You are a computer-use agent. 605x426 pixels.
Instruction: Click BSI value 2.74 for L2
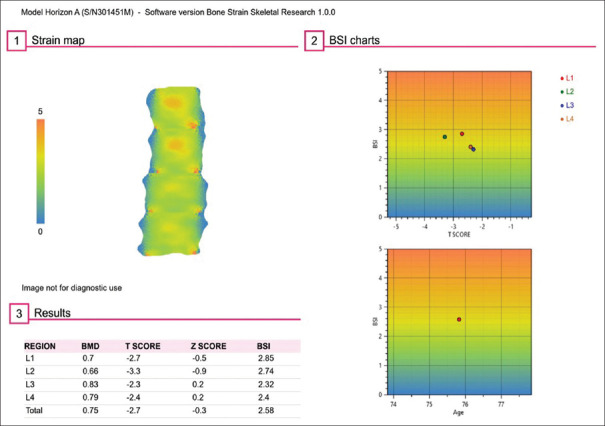click(x=266, y=371)
